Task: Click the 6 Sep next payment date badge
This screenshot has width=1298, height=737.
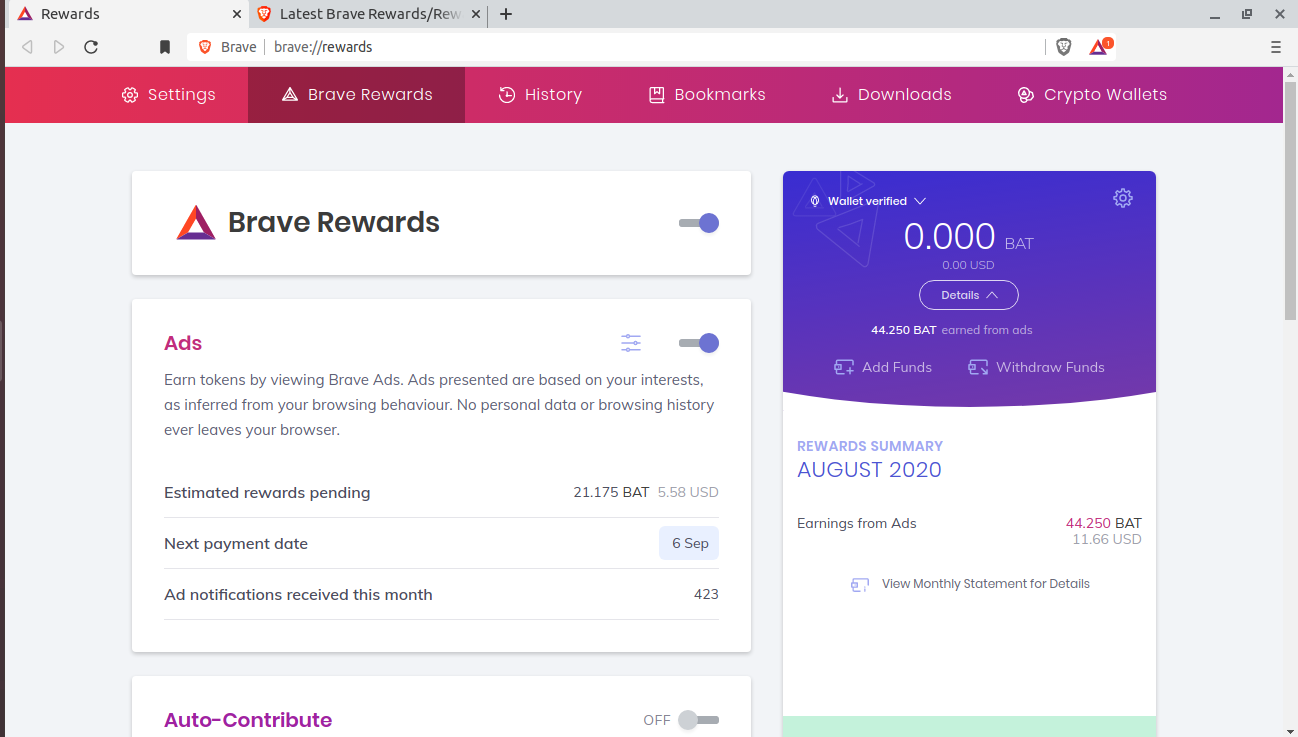Action: (x=689, y=543)
